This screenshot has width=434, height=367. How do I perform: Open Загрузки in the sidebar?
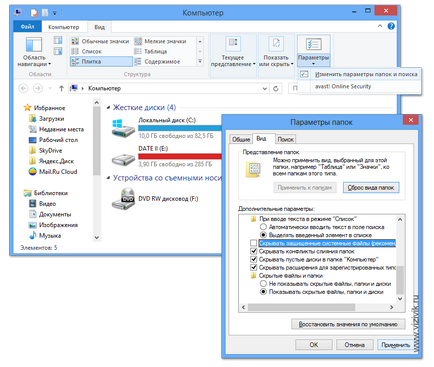(47, 119)
